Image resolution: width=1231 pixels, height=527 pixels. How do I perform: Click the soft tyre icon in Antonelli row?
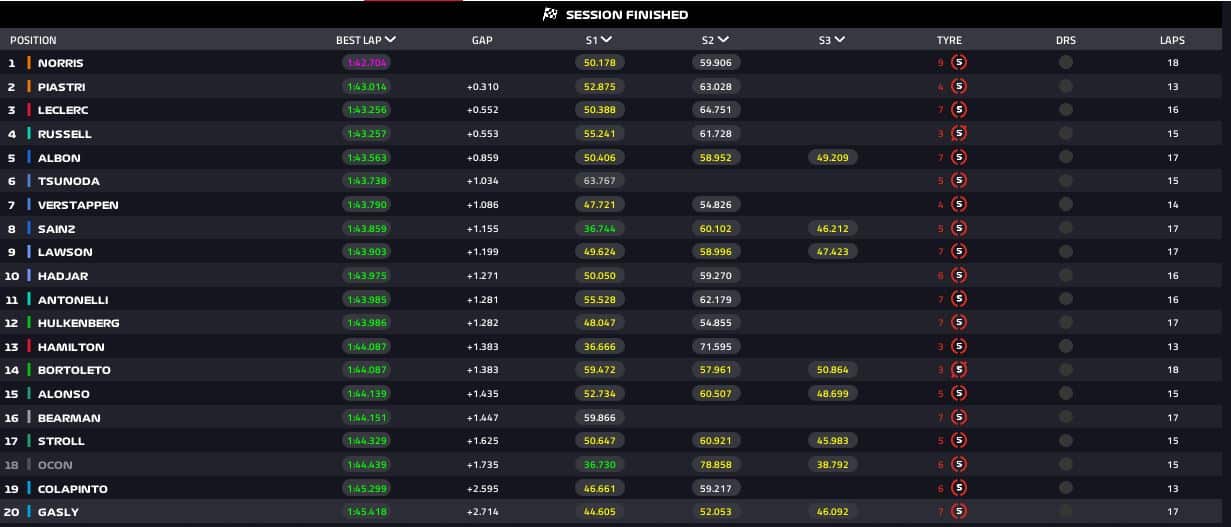[x=959, y=299]
